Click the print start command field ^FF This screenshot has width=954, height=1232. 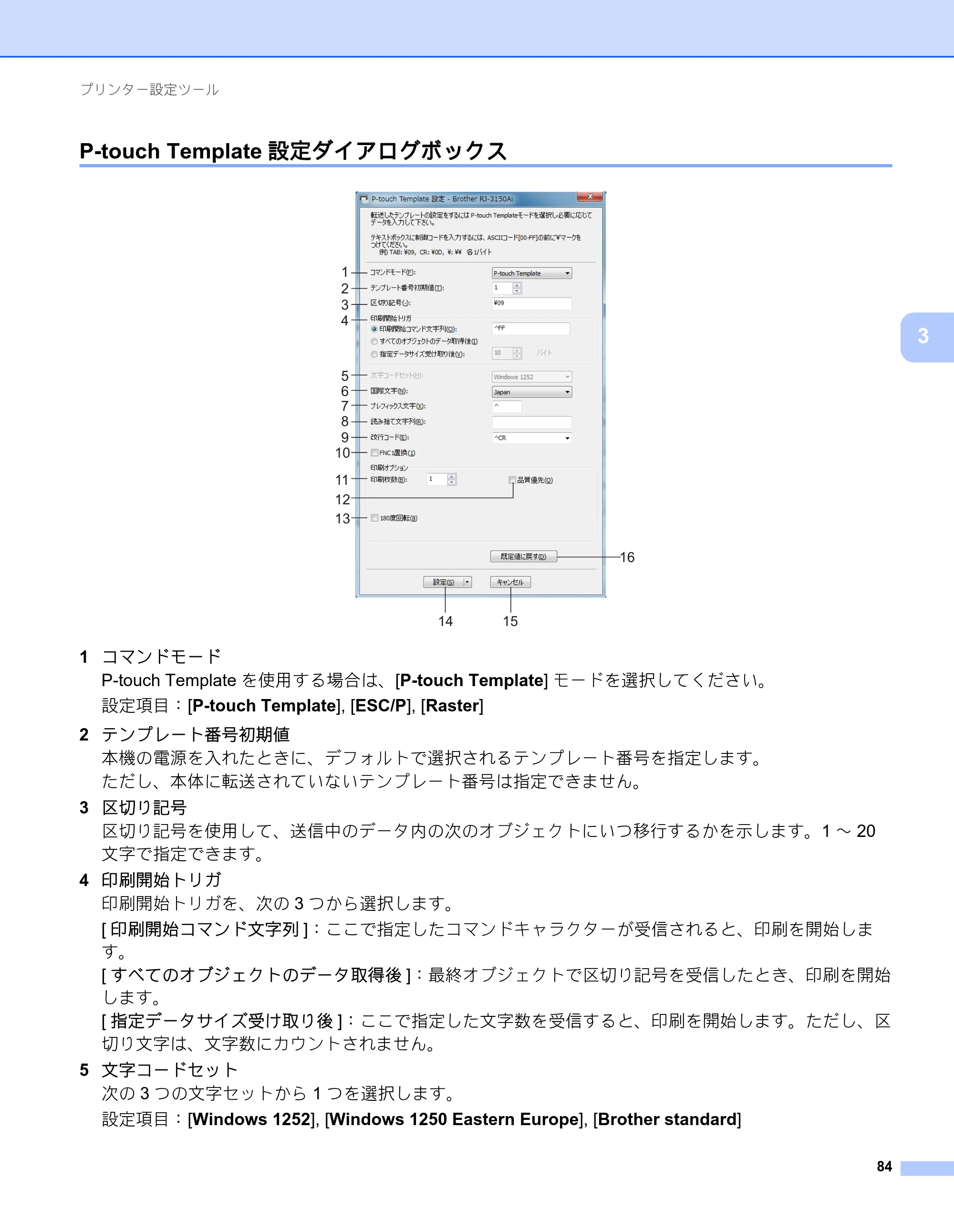tap(530, 328)
